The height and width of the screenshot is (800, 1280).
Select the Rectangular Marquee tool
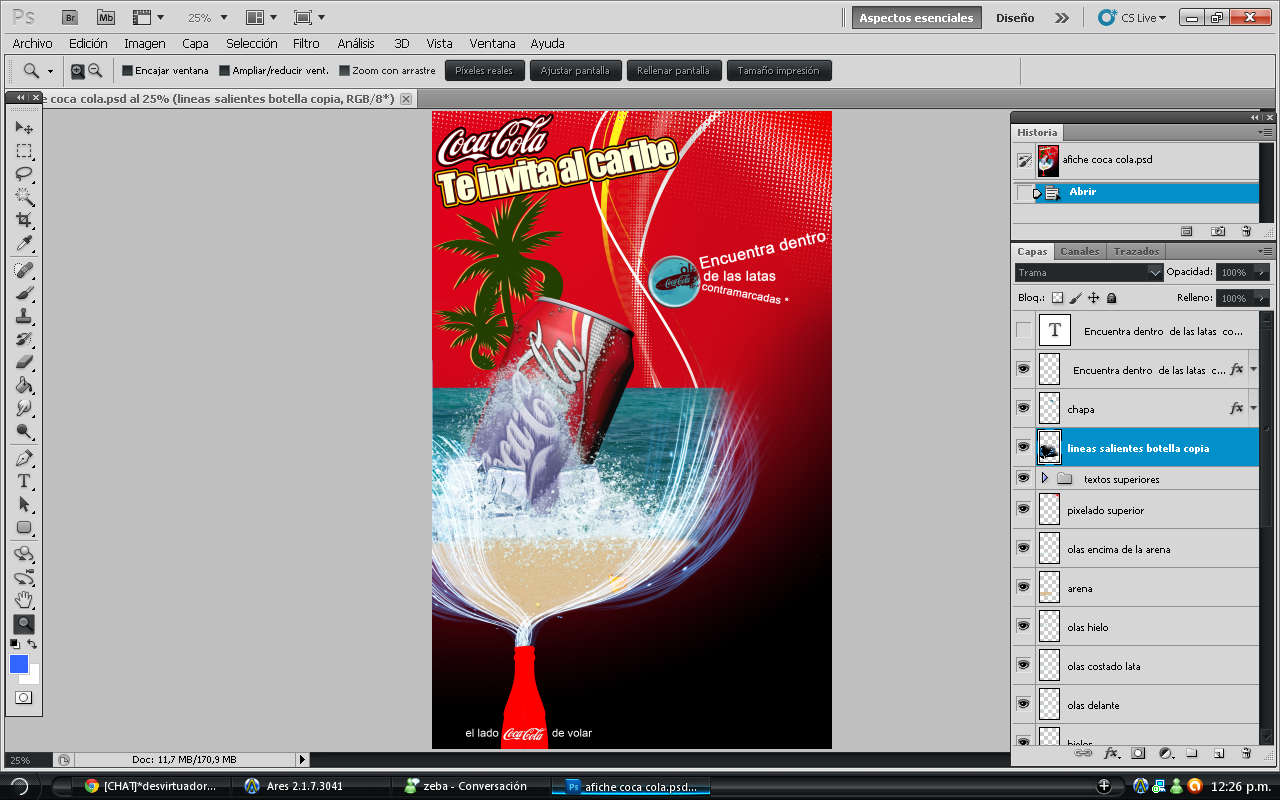pos(24,151)
